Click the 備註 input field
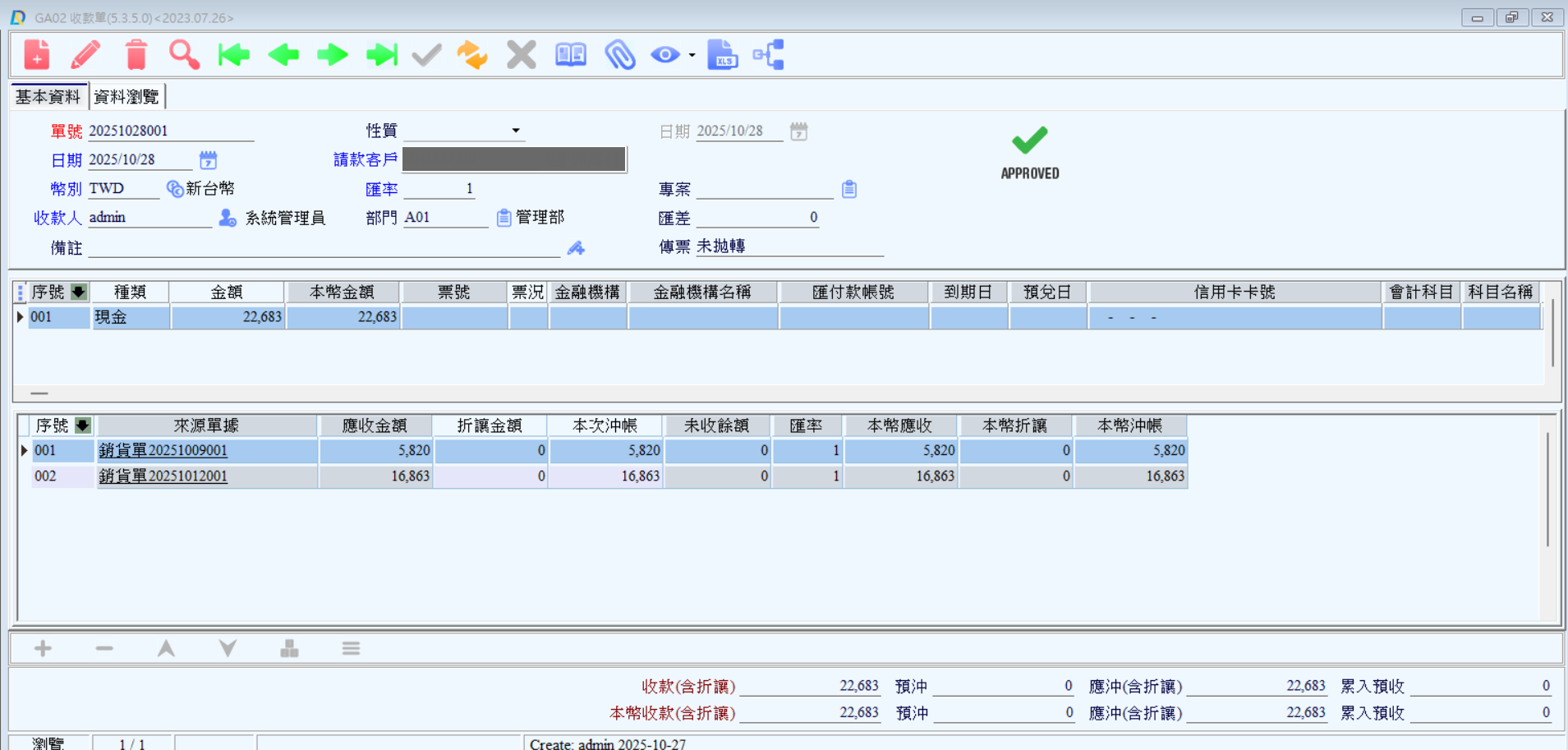This screenshot has width=1568, height=750. [x=324, y=248]
